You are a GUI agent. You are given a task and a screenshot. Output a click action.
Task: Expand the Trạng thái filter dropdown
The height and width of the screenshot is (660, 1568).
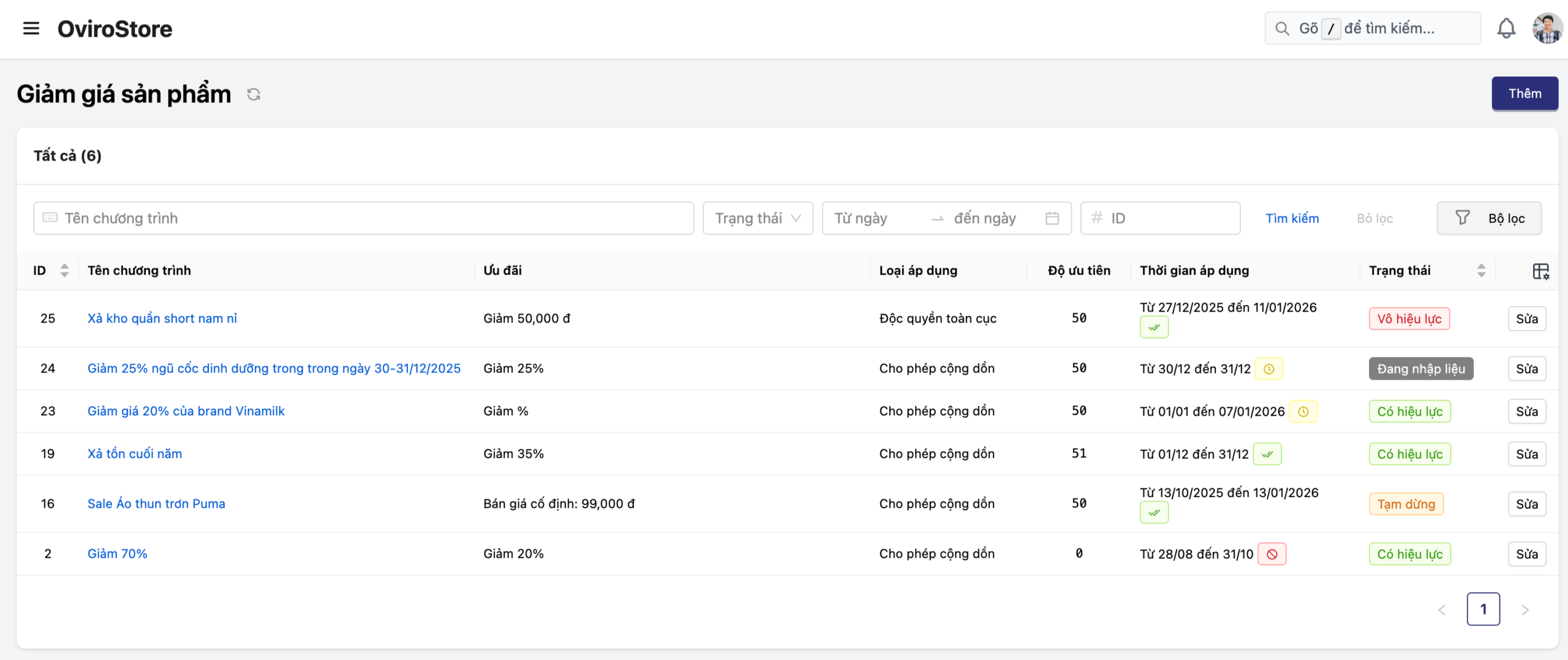pos(758,219)
